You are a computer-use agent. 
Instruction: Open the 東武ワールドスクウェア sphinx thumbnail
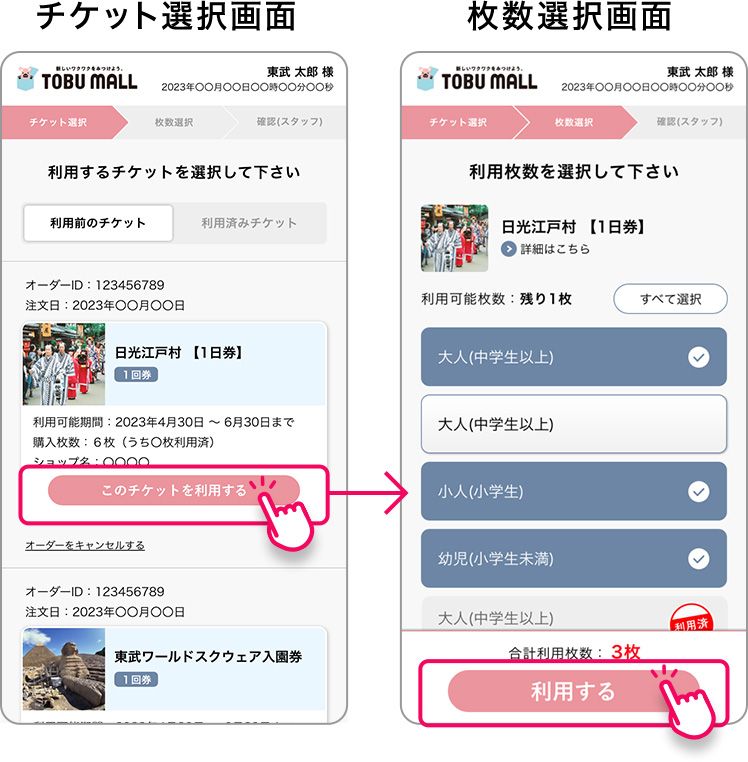(x=64, y=669)
